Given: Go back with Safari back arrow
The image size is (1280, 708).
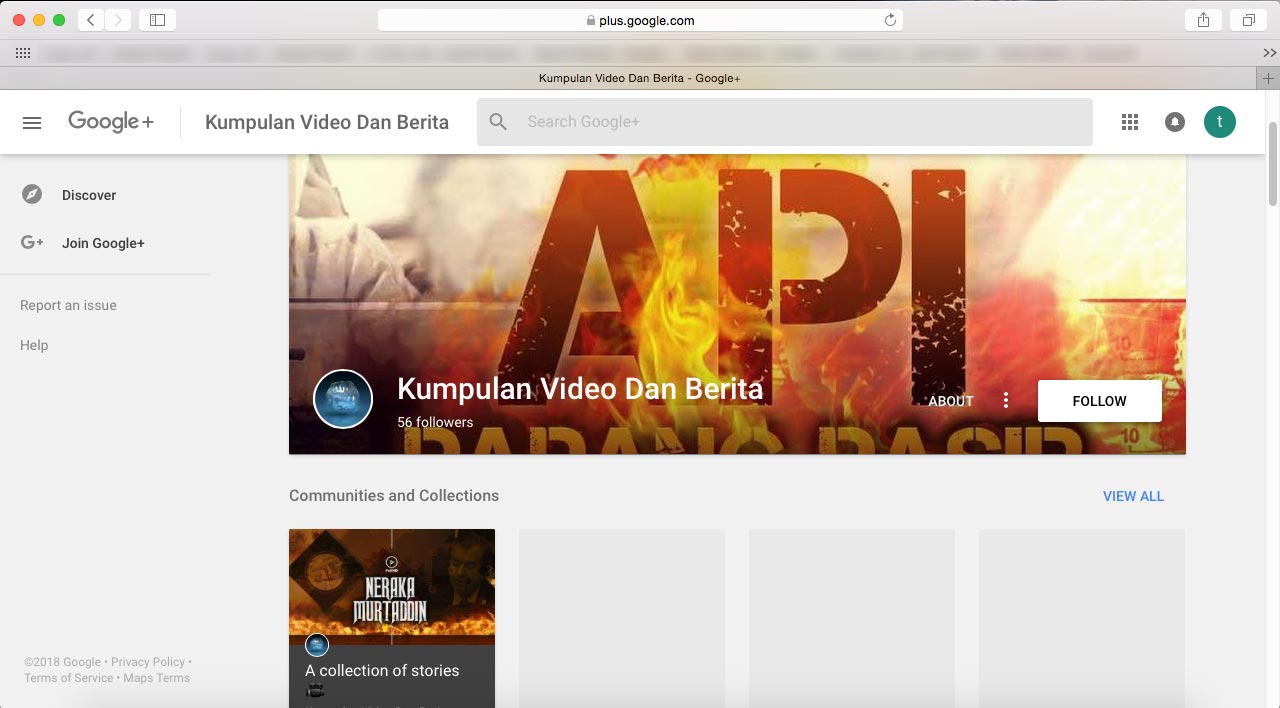Looking at the screenshot, I should pos(91,20).
